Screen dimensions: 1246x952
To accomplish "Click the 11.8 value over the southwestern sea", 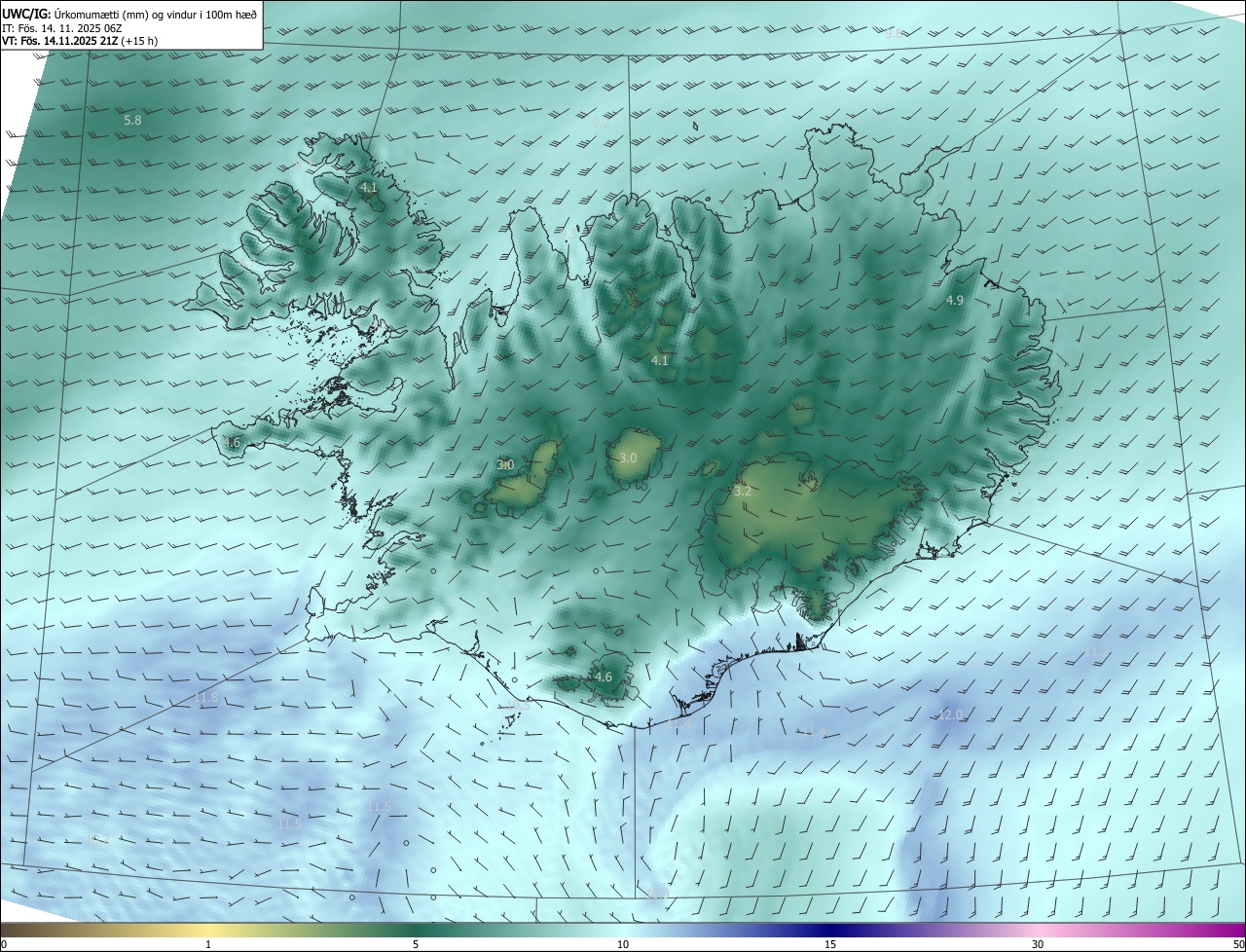I will 206,698.
